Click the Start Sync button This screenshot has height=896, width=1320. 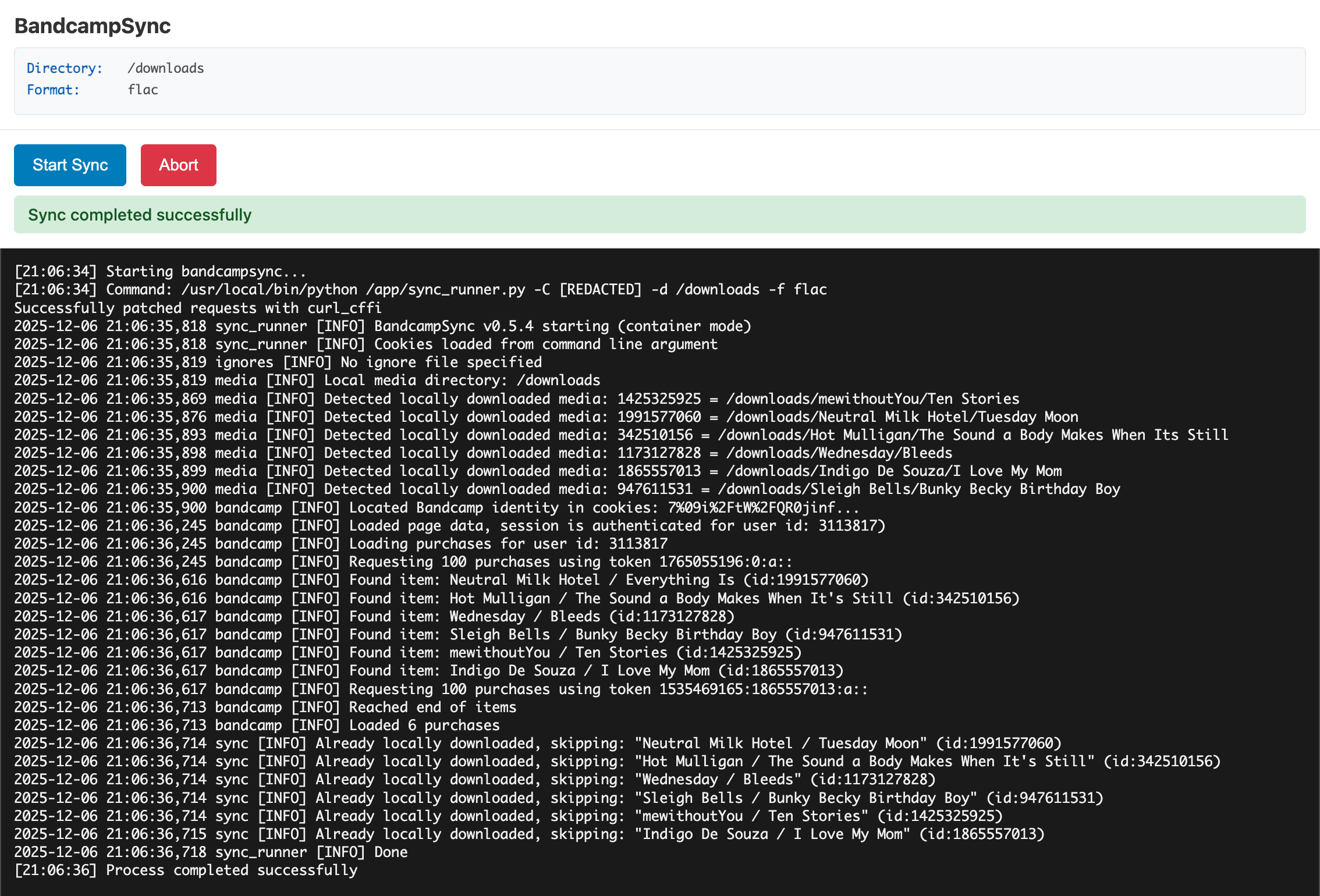(69, 165)
